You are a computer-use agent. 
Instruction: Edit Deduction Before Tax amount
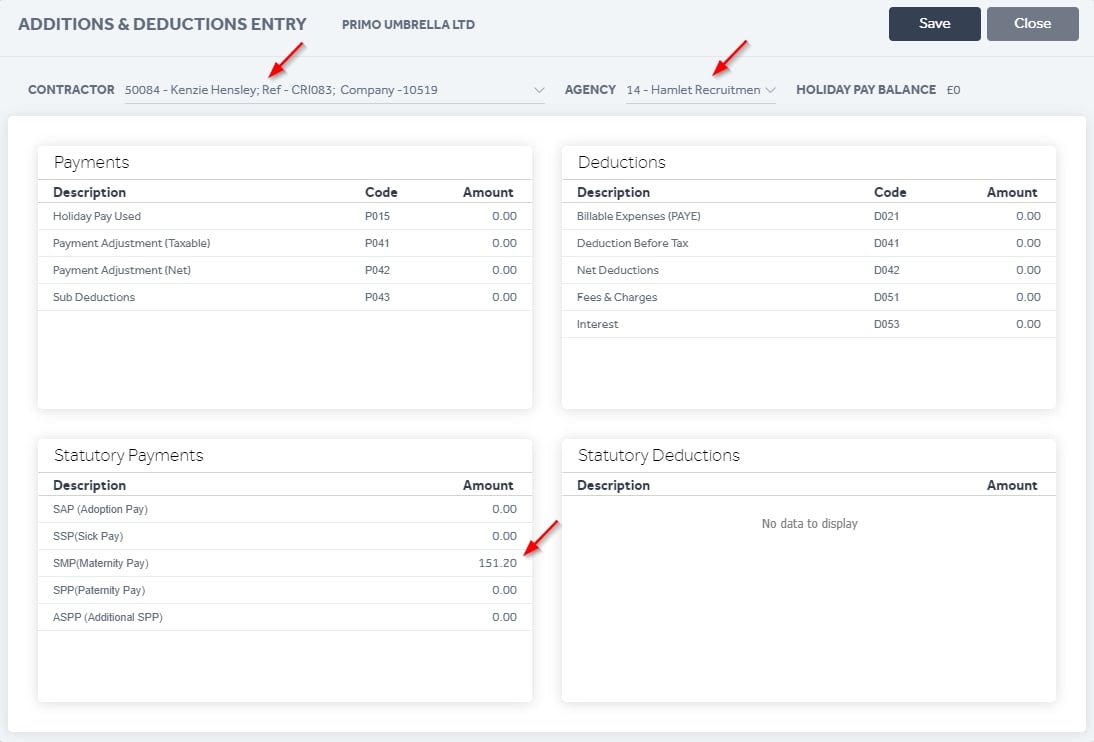pos(1028,244)
